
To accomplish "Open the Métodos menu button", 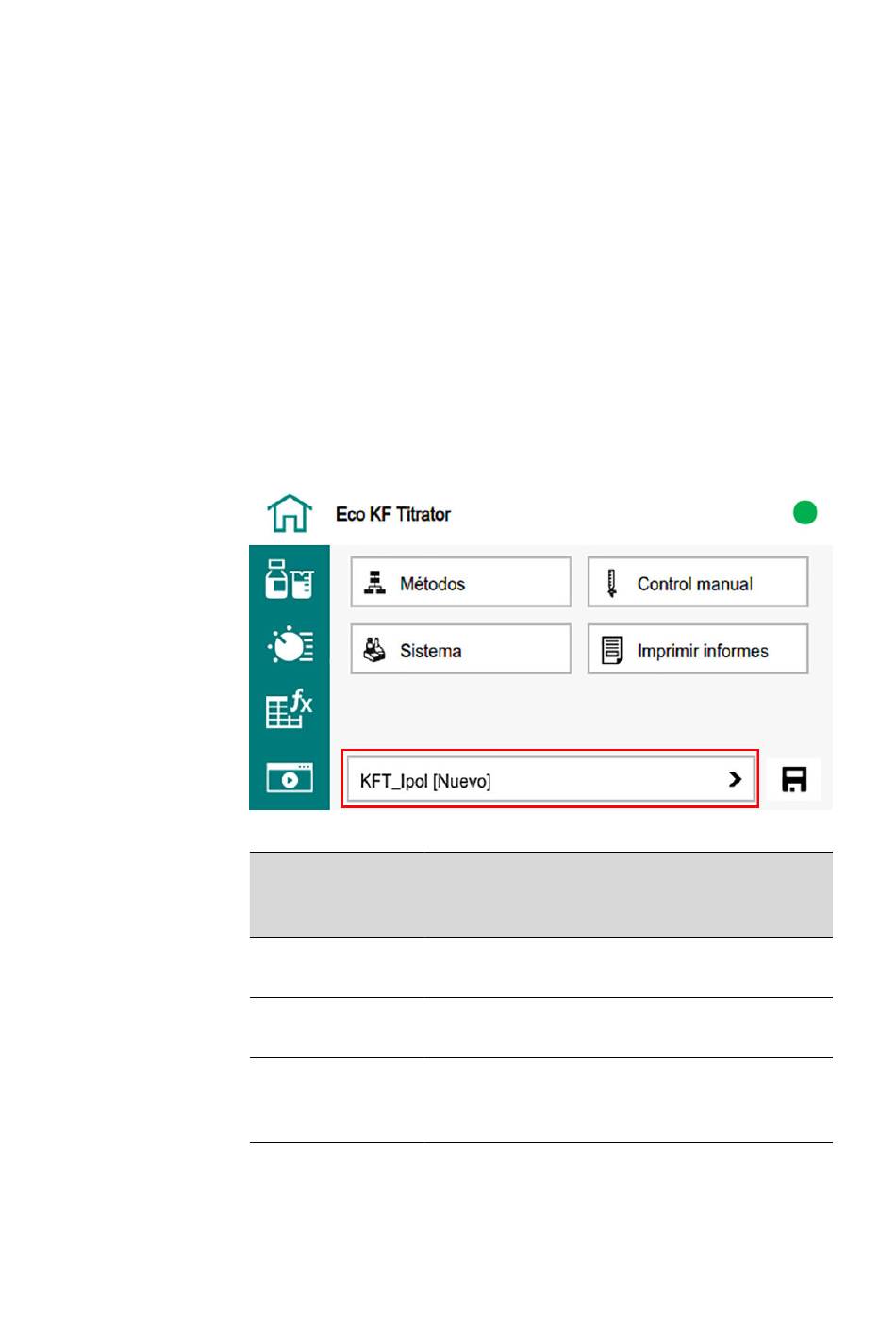I will click(x=460, y=582).
